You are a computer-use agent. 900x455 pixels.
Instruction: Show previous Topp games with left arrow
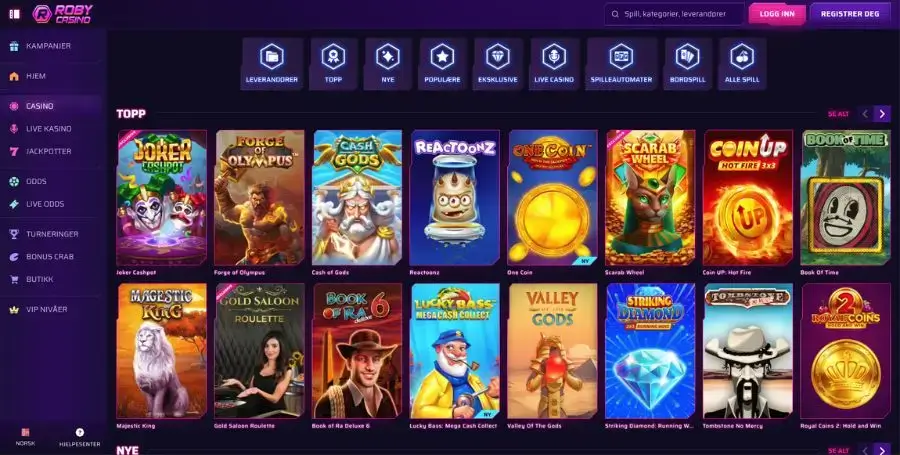[866, 114]
